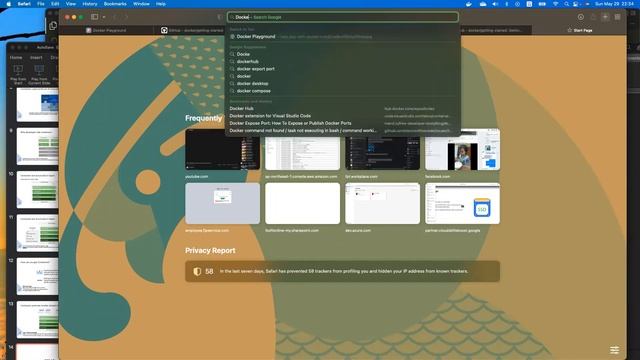
Task: Open the Apple menu
Action: click(x=8, y=4)
